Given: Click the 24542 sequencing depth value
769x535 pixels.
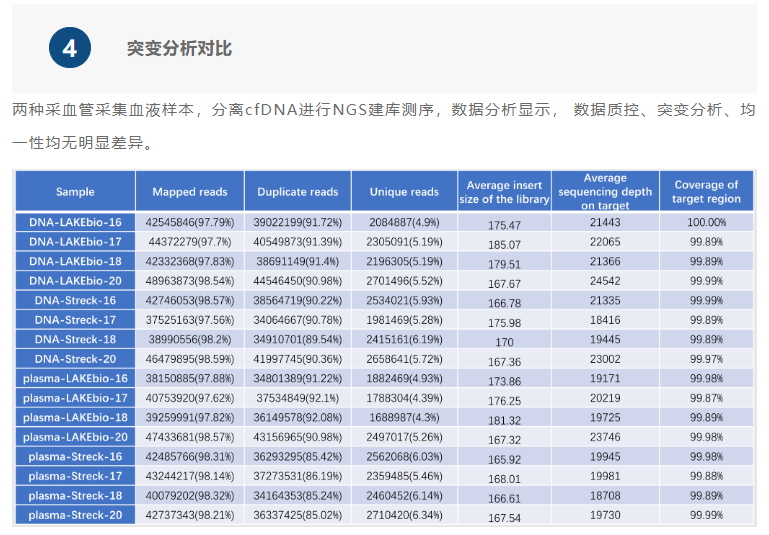Looking at the screenshot, I should 604,281.
